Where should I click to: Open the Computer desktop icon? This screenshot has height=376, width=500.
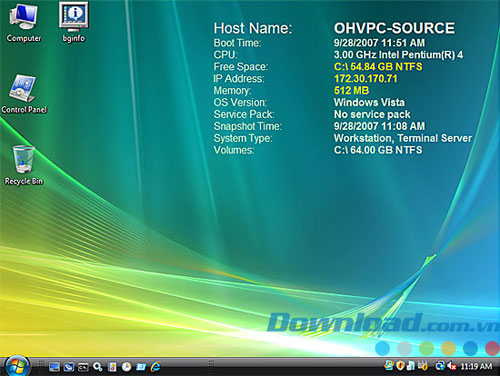click(23, 24)
